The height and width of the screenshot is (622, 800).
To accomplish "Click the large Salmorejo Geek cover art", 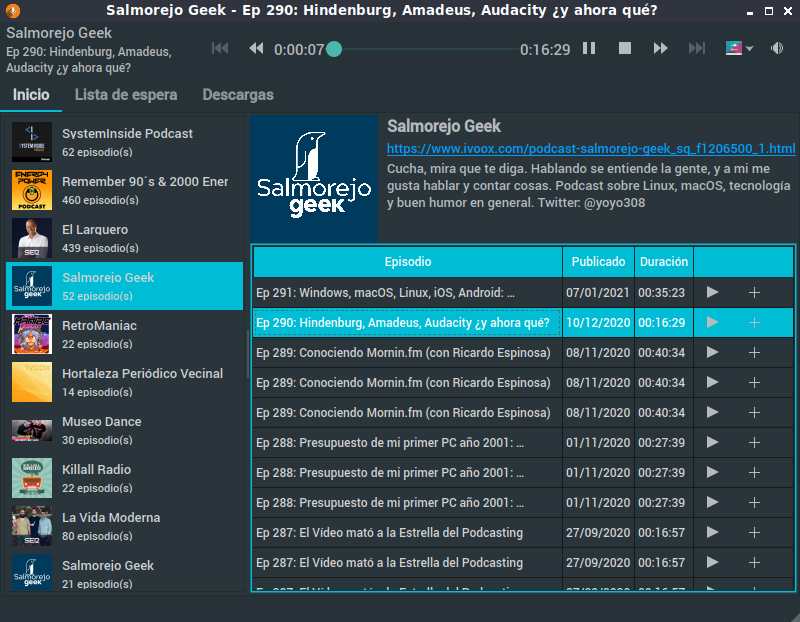I will point(314,179).
